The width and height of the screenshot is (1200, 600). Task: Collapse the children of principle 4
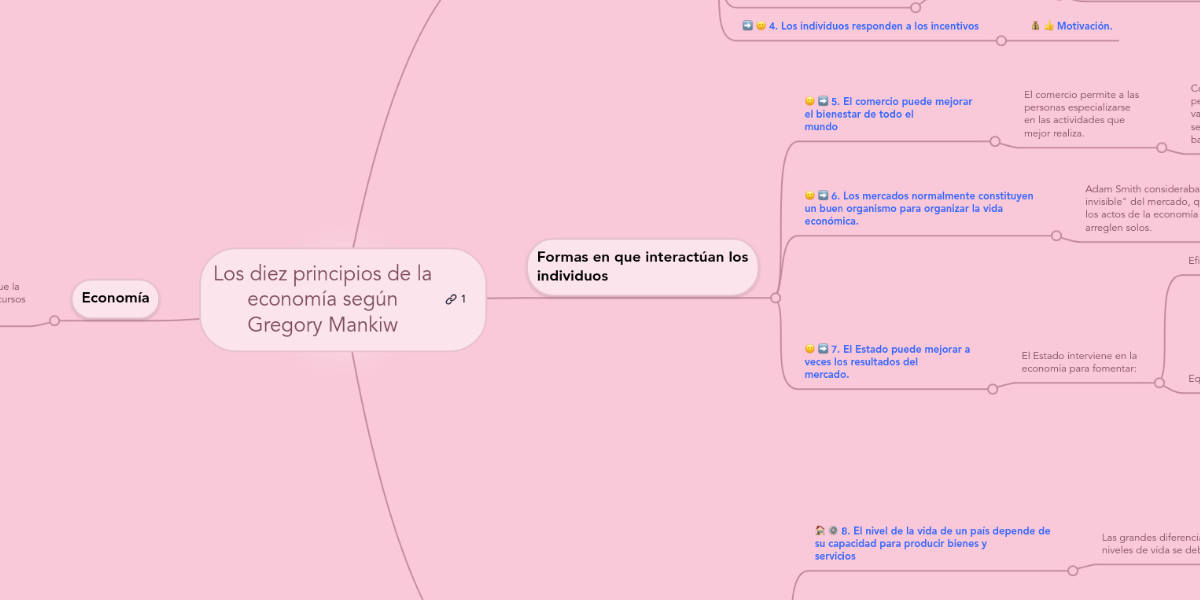(1001, 41)
